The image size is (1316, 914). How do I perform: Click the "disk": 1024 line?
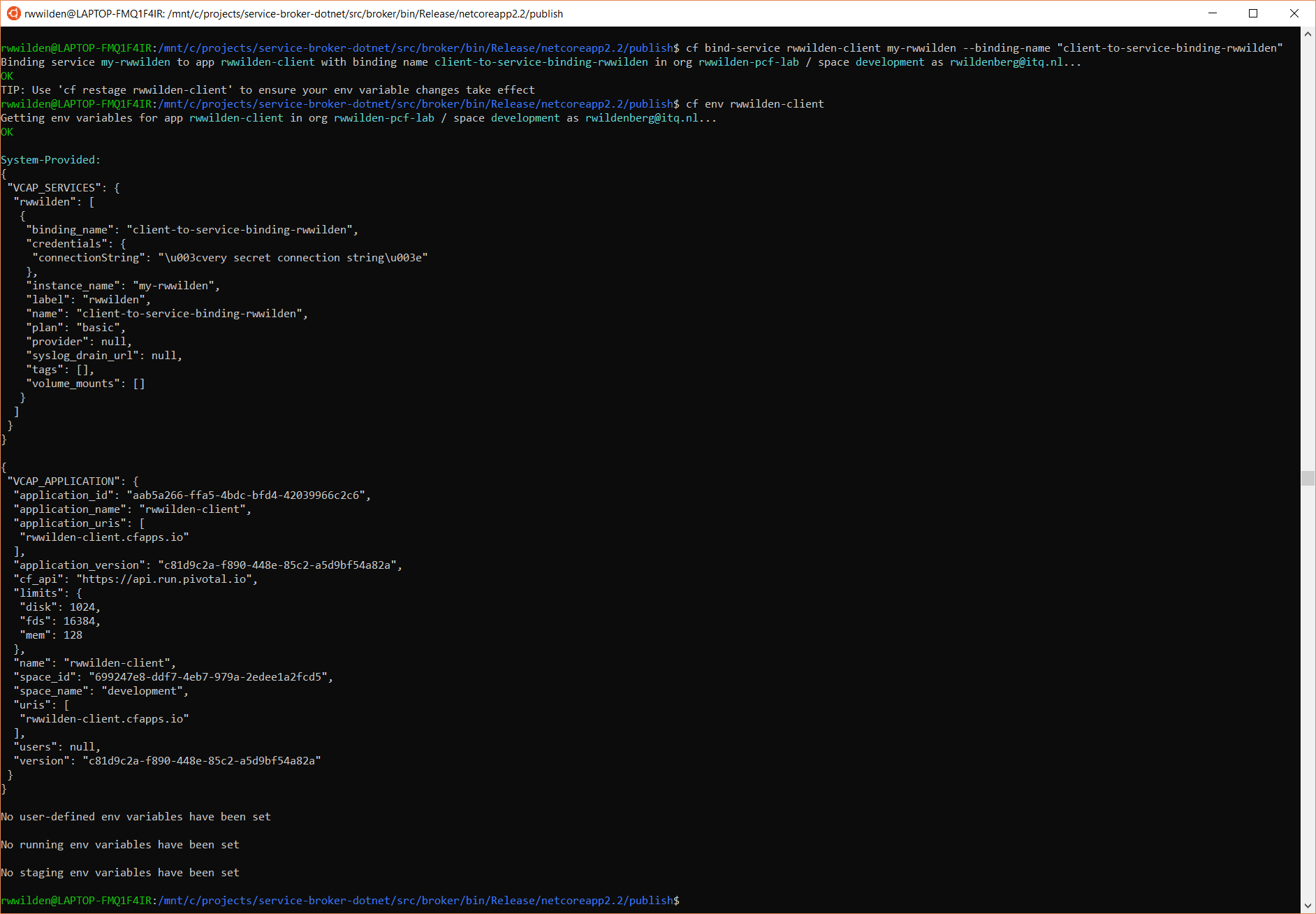[x=60, y=607]
